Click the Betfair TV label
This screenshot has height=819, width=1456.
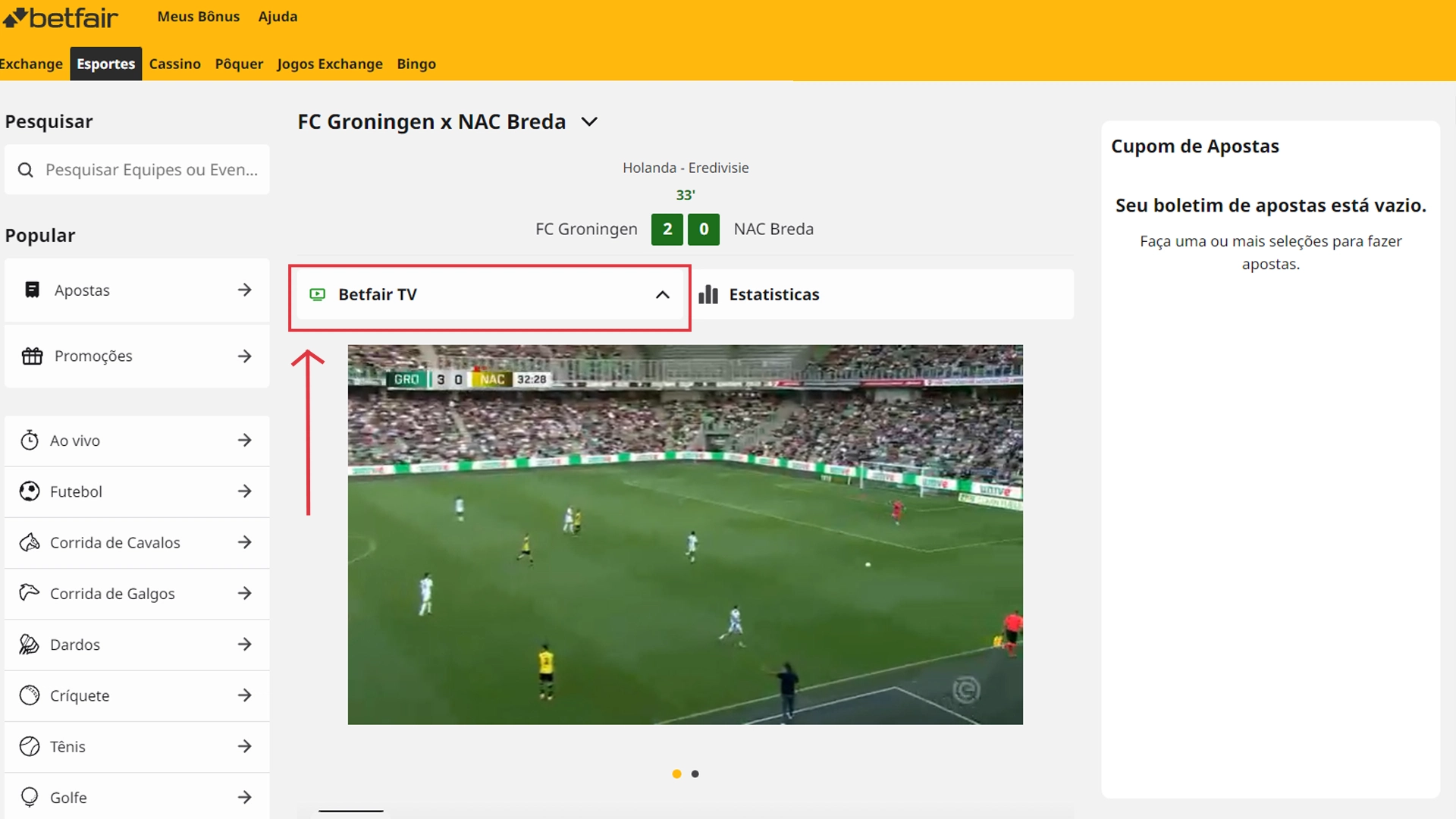(x=378, y=294)
